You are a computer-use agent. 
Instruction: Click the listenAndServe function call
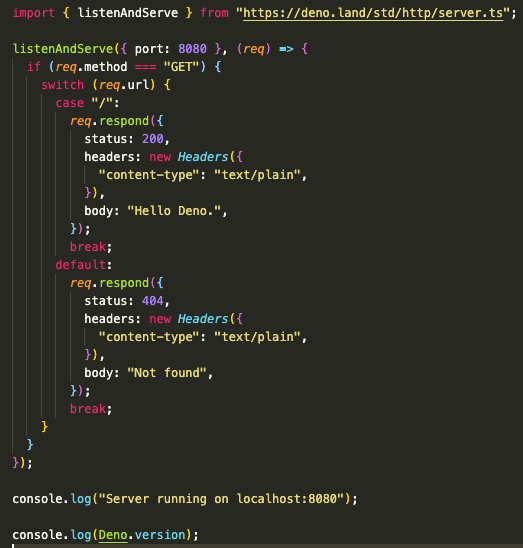coord(63,49)
